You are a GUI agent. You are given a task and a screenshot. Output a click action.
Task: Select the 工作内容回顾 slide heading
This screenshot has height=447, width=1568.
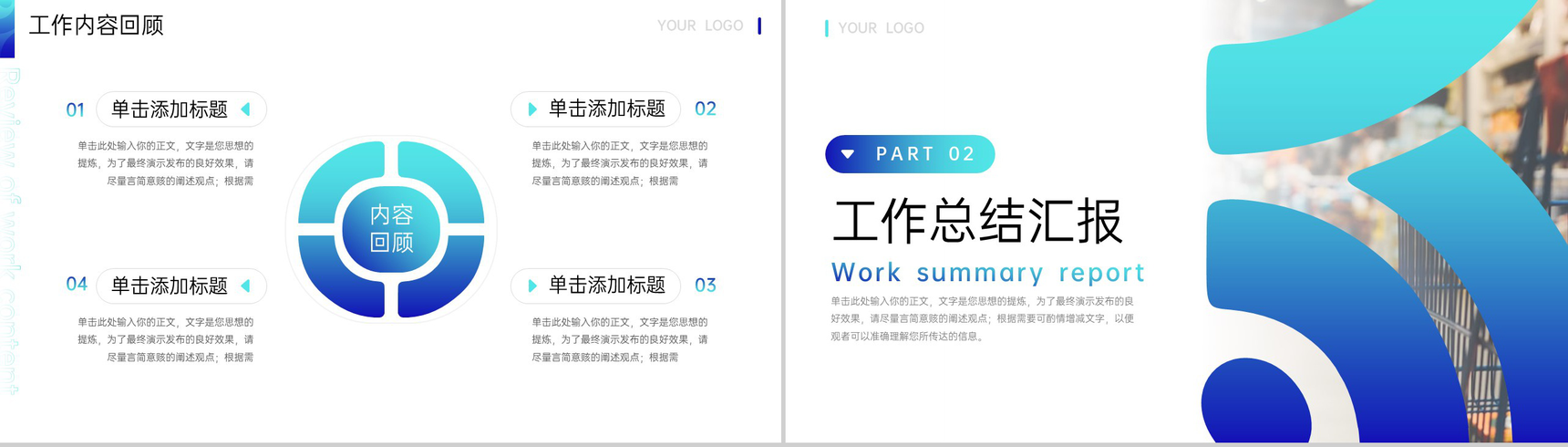tap(97, 26)
